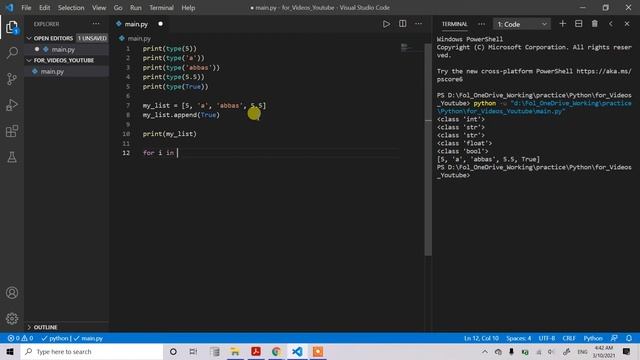Screen dimensions: 640x360
Task: Collapse the OPEN EDITORS section
Action: coord(68,38)
